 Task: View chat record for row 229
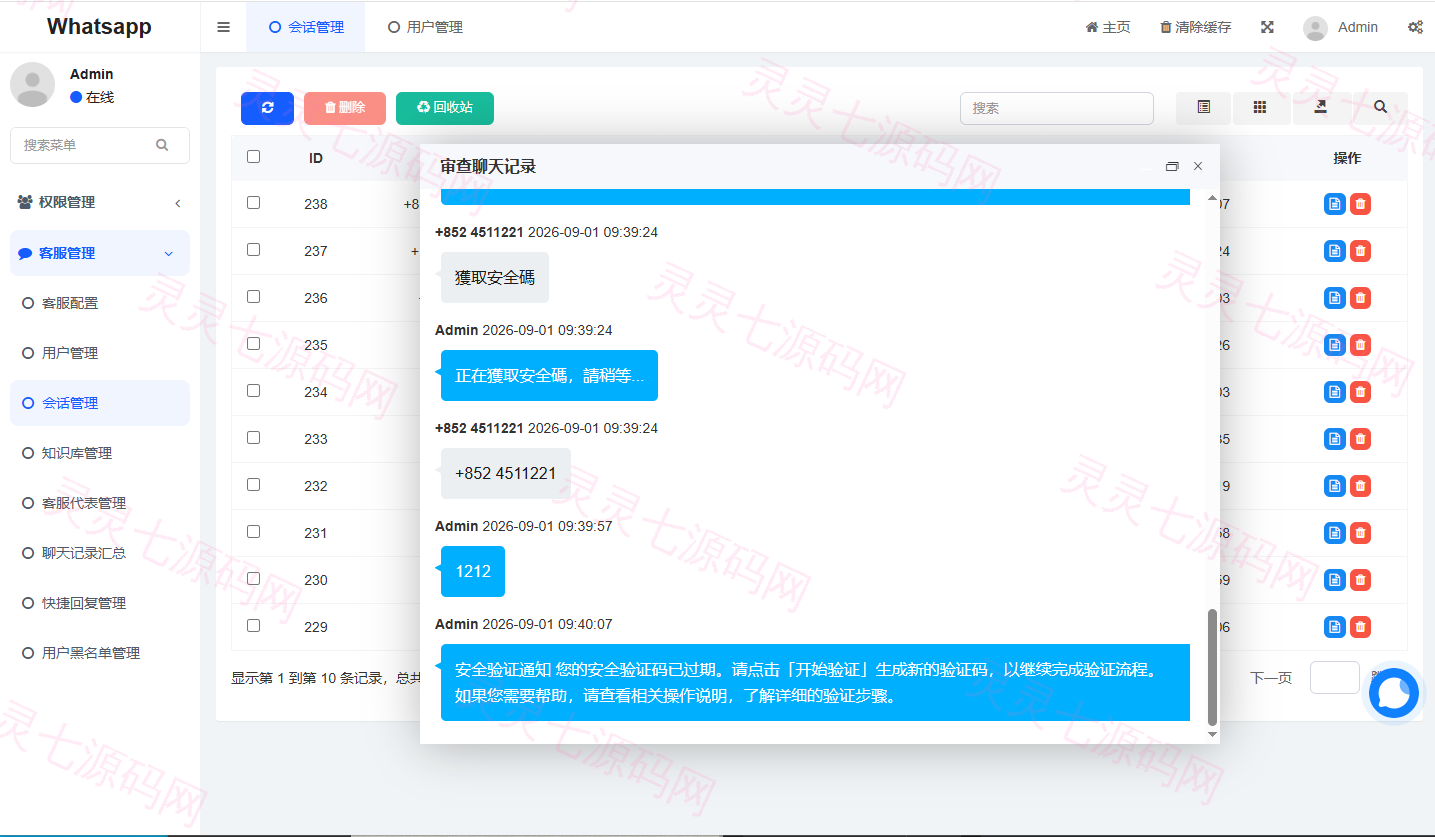click(x=1334, y=627)
